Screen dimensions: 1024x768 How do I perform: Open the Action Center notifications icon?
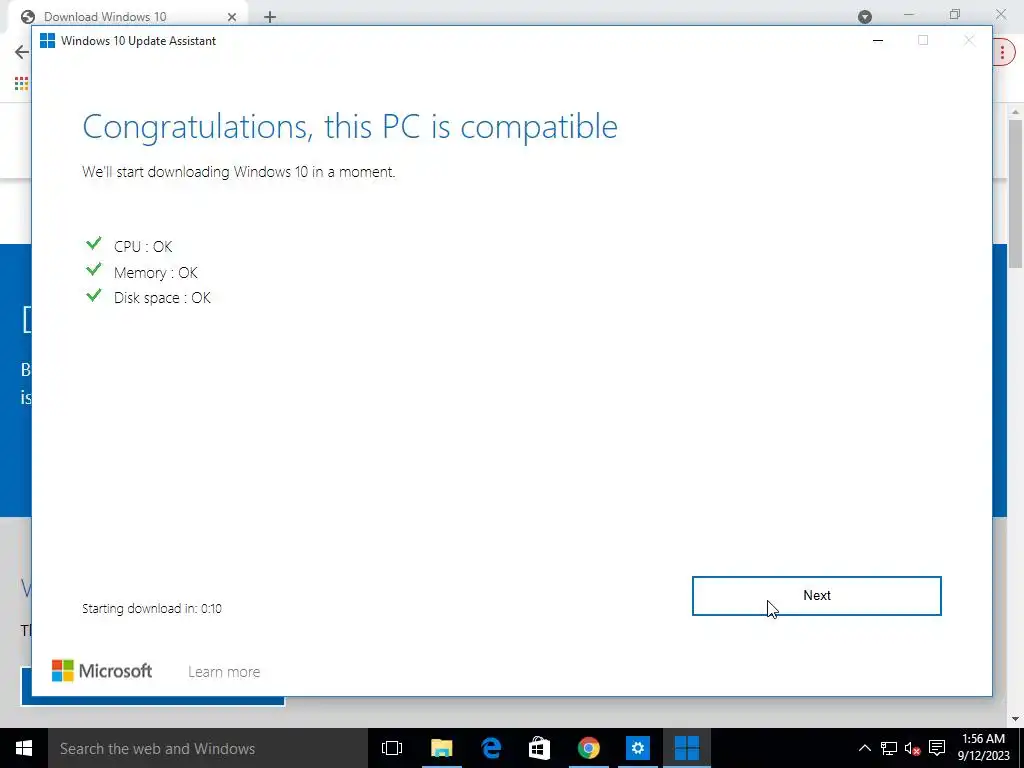click(x=937, y=748)
